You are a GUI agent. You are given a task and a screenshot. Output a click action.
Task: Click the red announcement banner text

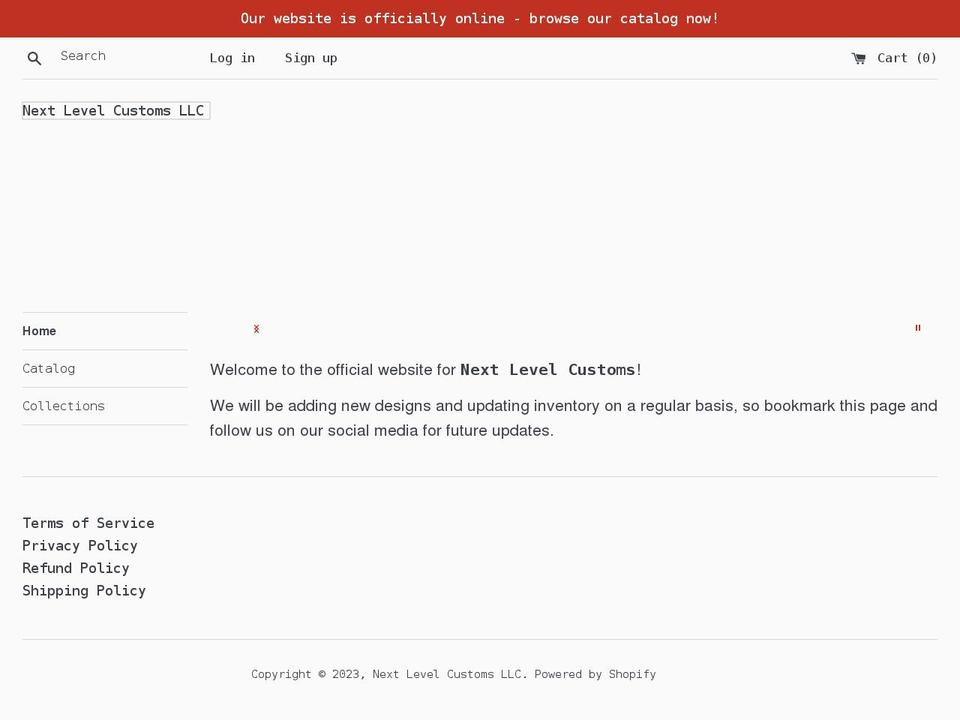[x=479, y=19]
